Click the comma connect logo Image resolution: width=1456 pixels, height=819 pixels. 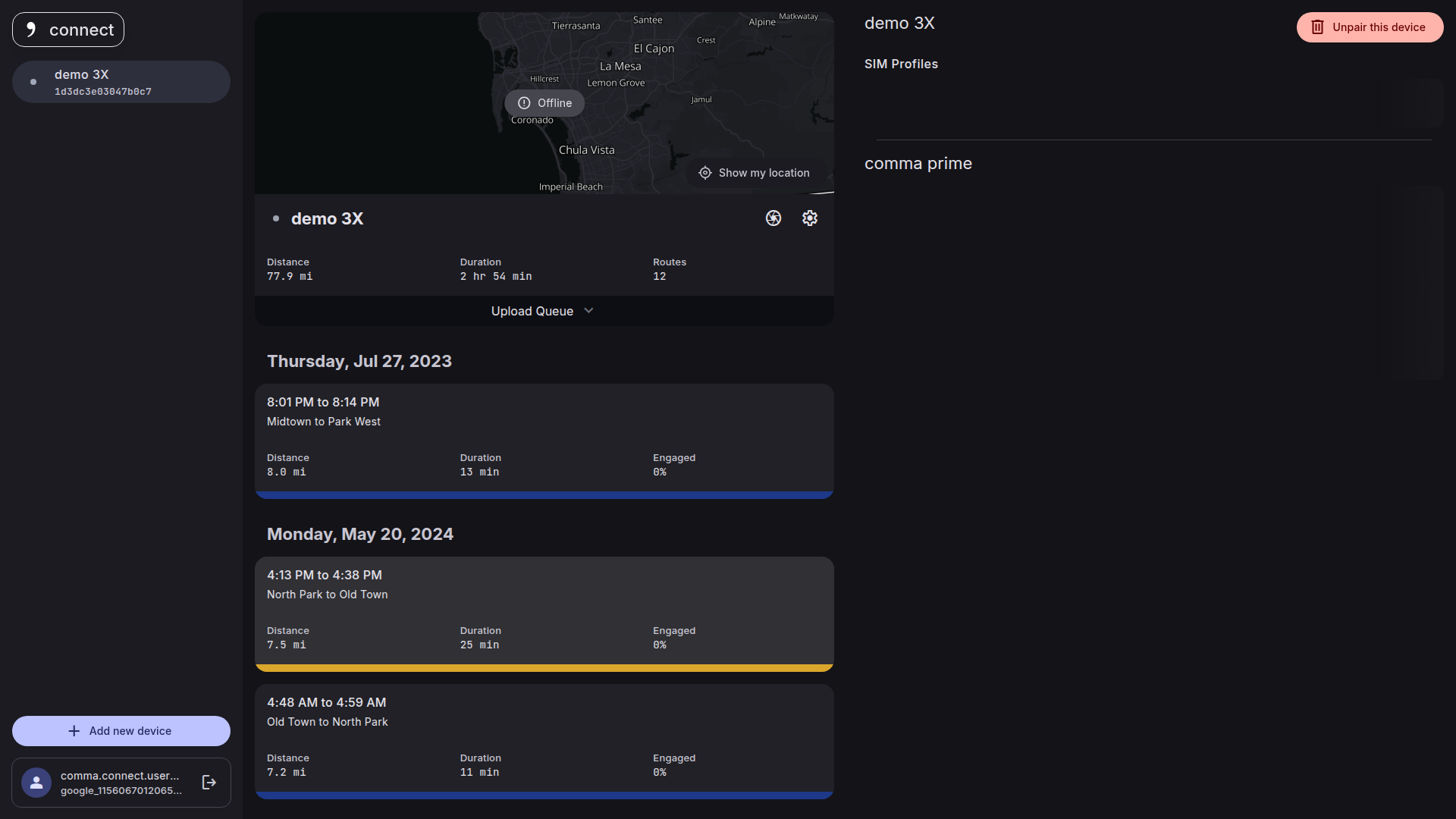tap(68, 30)
